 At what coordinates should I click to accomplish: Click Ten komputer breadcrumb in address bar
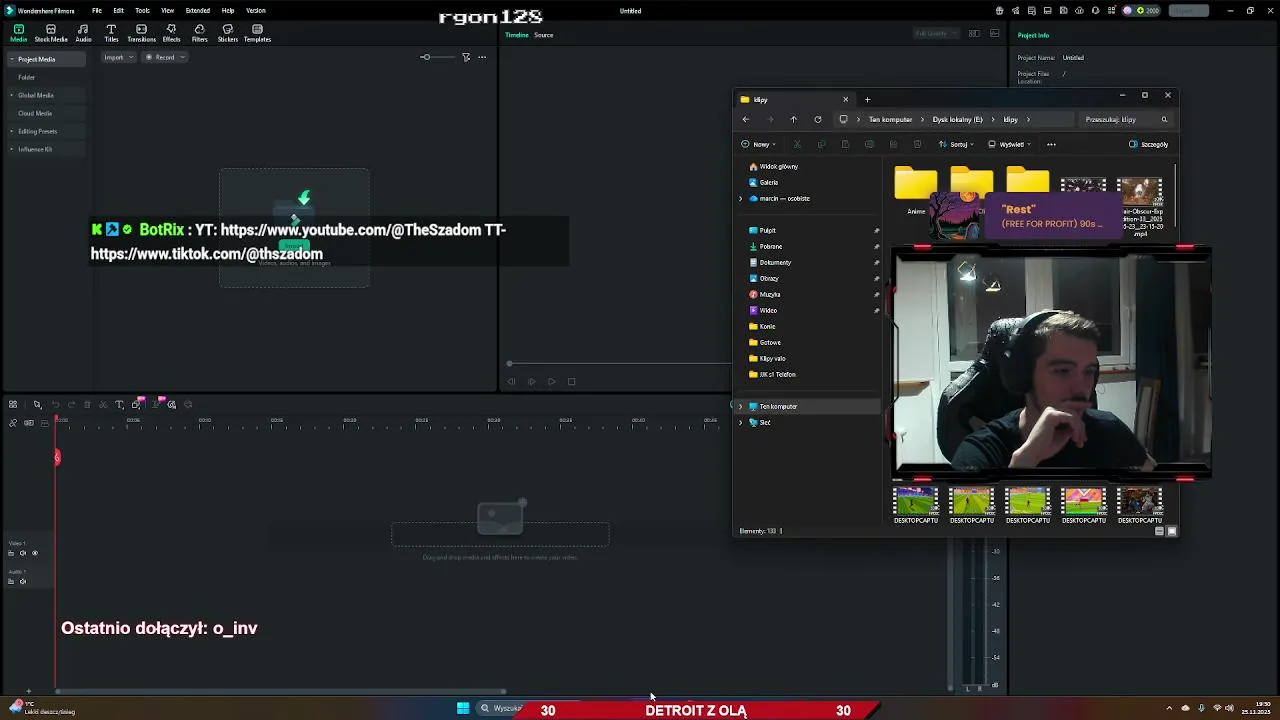pyautogui.click(x=890, y=119)
